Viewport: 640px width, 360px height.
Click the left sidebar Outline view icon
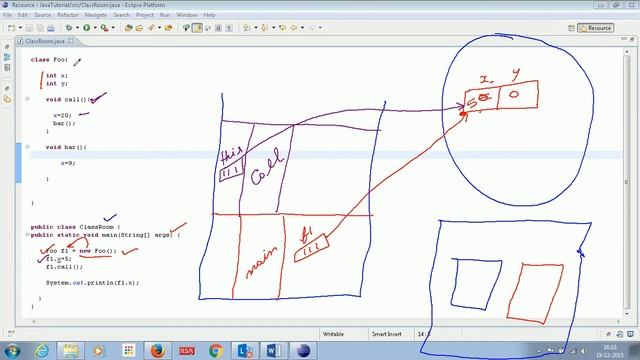7,68
